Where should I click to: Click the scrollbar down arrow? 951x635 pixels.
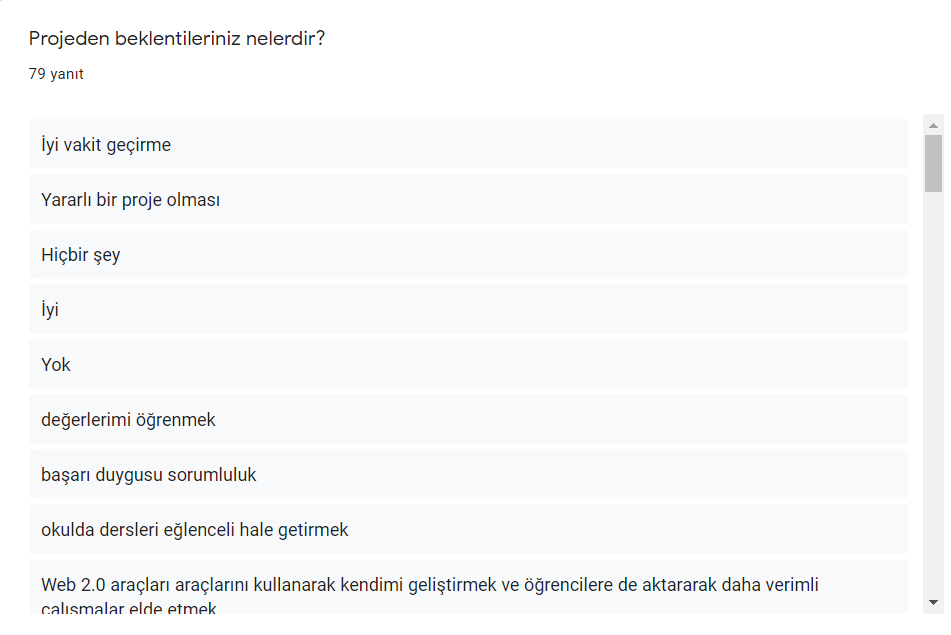point(934,602)
